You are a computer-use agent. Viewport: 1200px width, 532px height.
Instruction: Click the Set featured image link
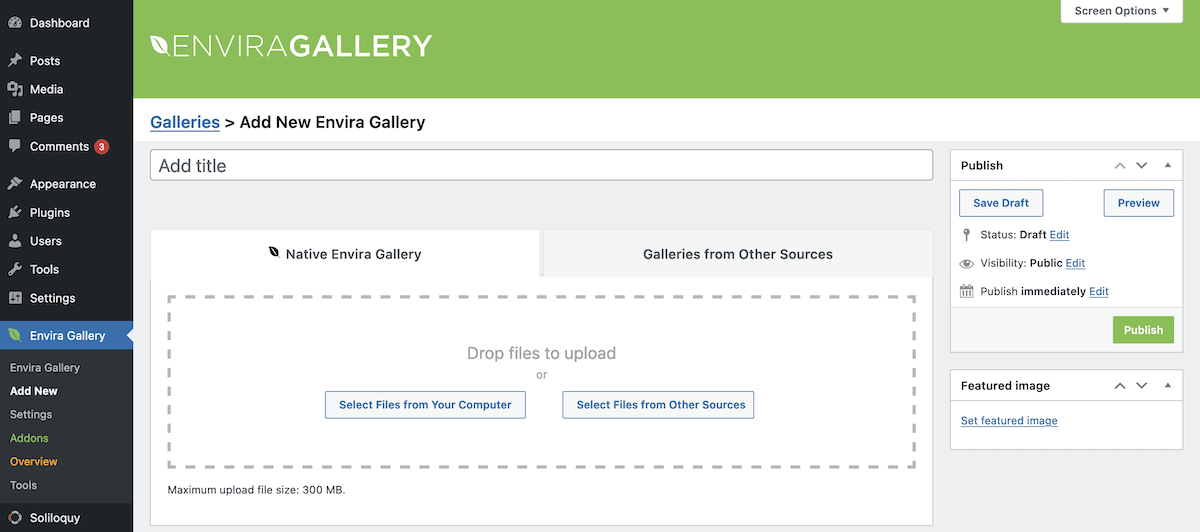(x=1009, y=421)
